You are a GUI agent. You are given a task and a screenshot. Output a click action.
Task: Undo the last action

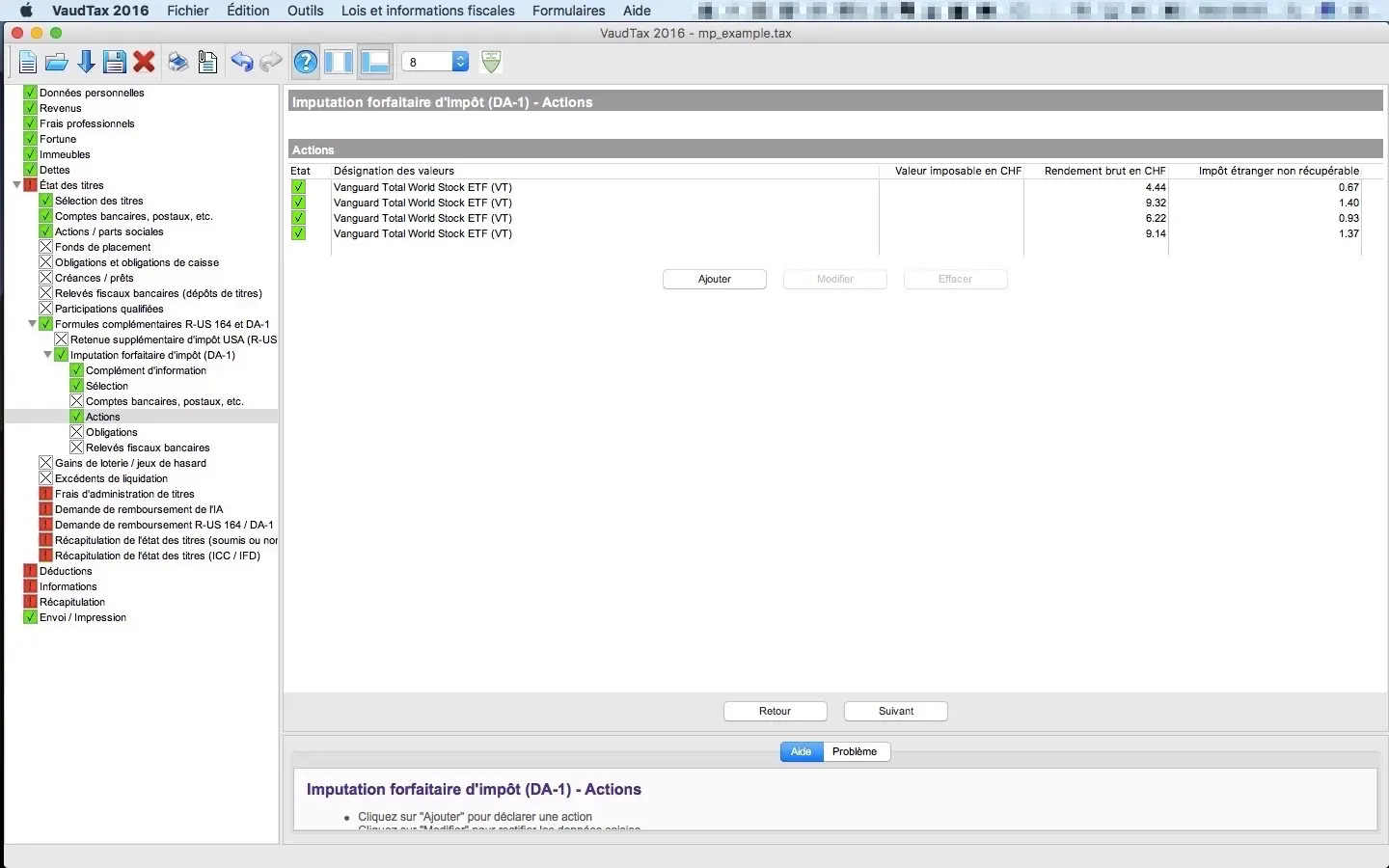(241, 63)
